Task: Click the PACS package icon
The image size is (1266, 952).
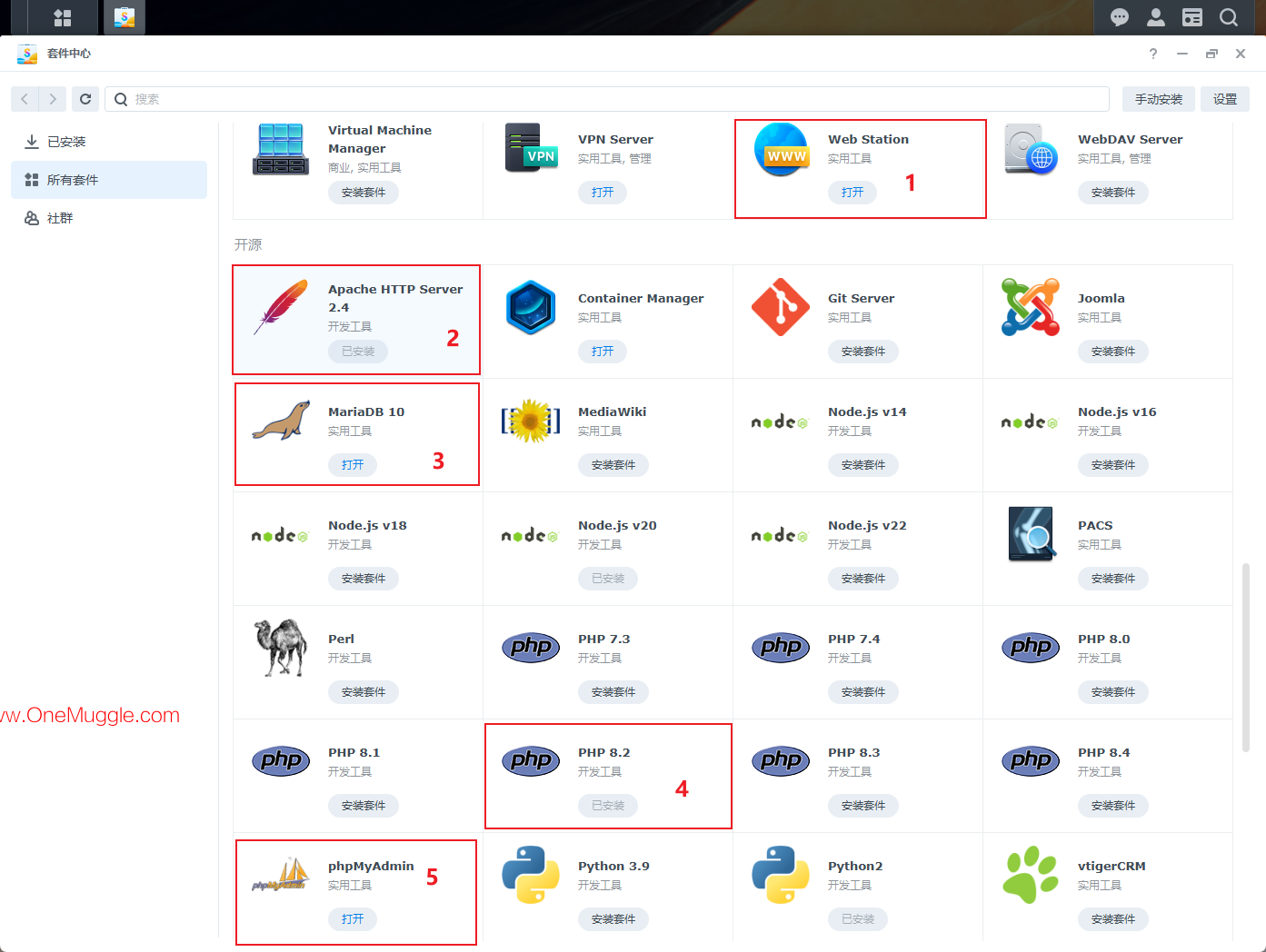Action: coord(1031,534)
